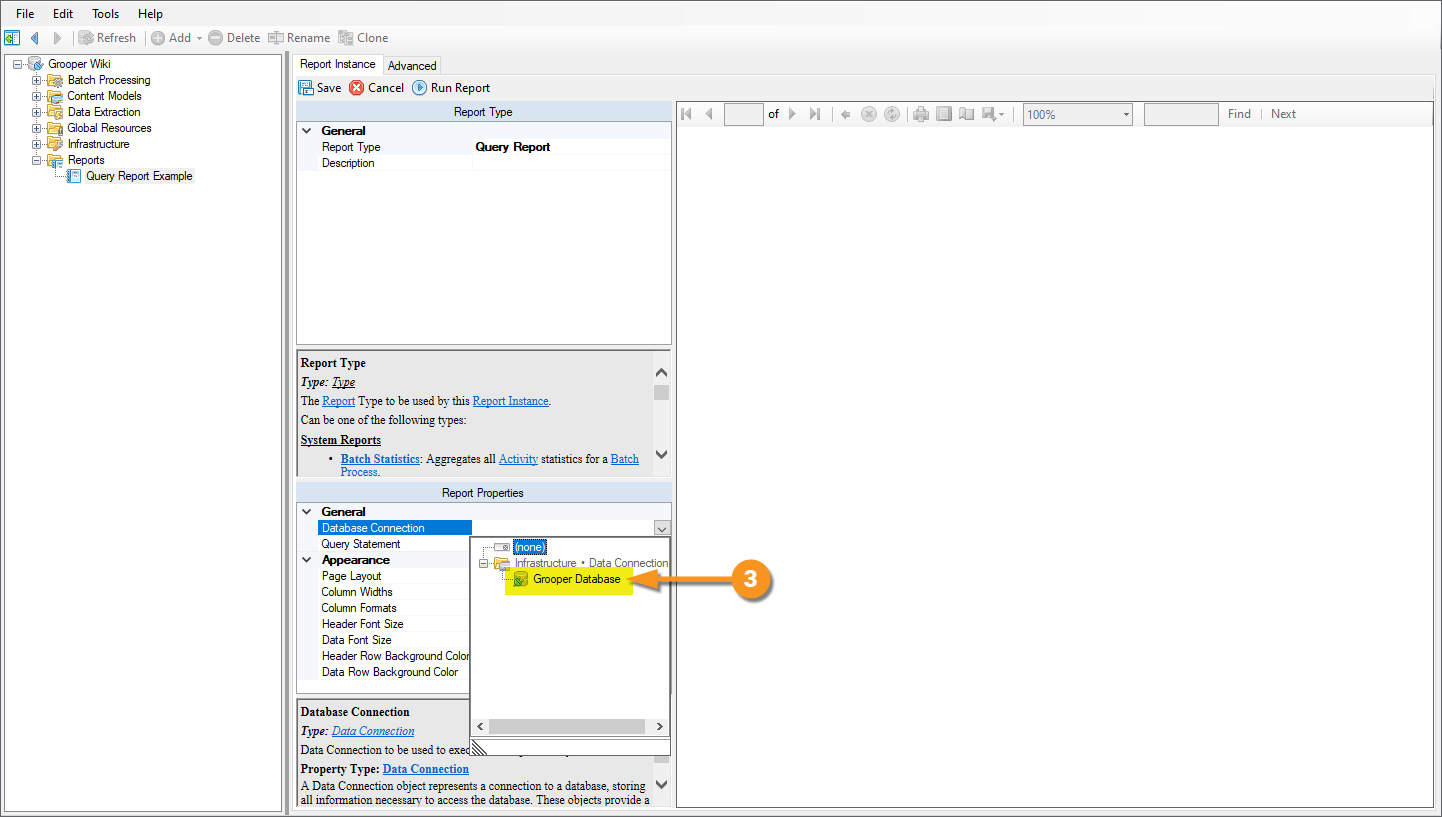Collapse the Reports folder

[x=37, y=160]
